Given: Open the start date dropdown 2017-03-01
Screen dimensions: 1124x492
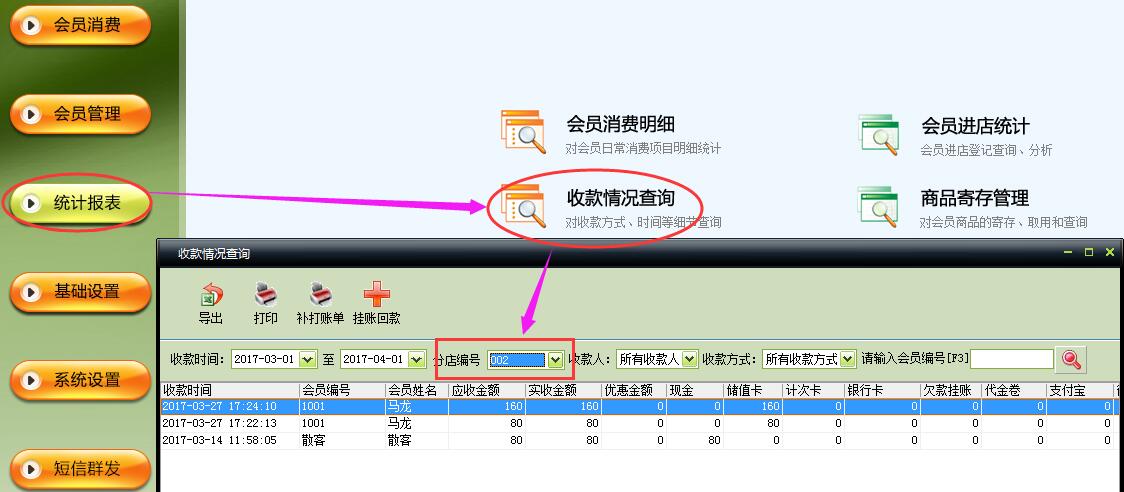Looking at the screenshot, I should tap(308, 359).
